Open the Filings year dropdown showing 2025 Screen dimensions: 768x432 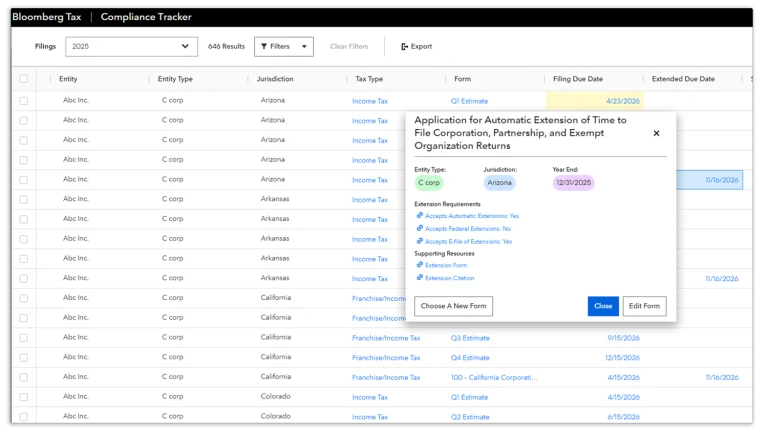[x=131, y=47]
